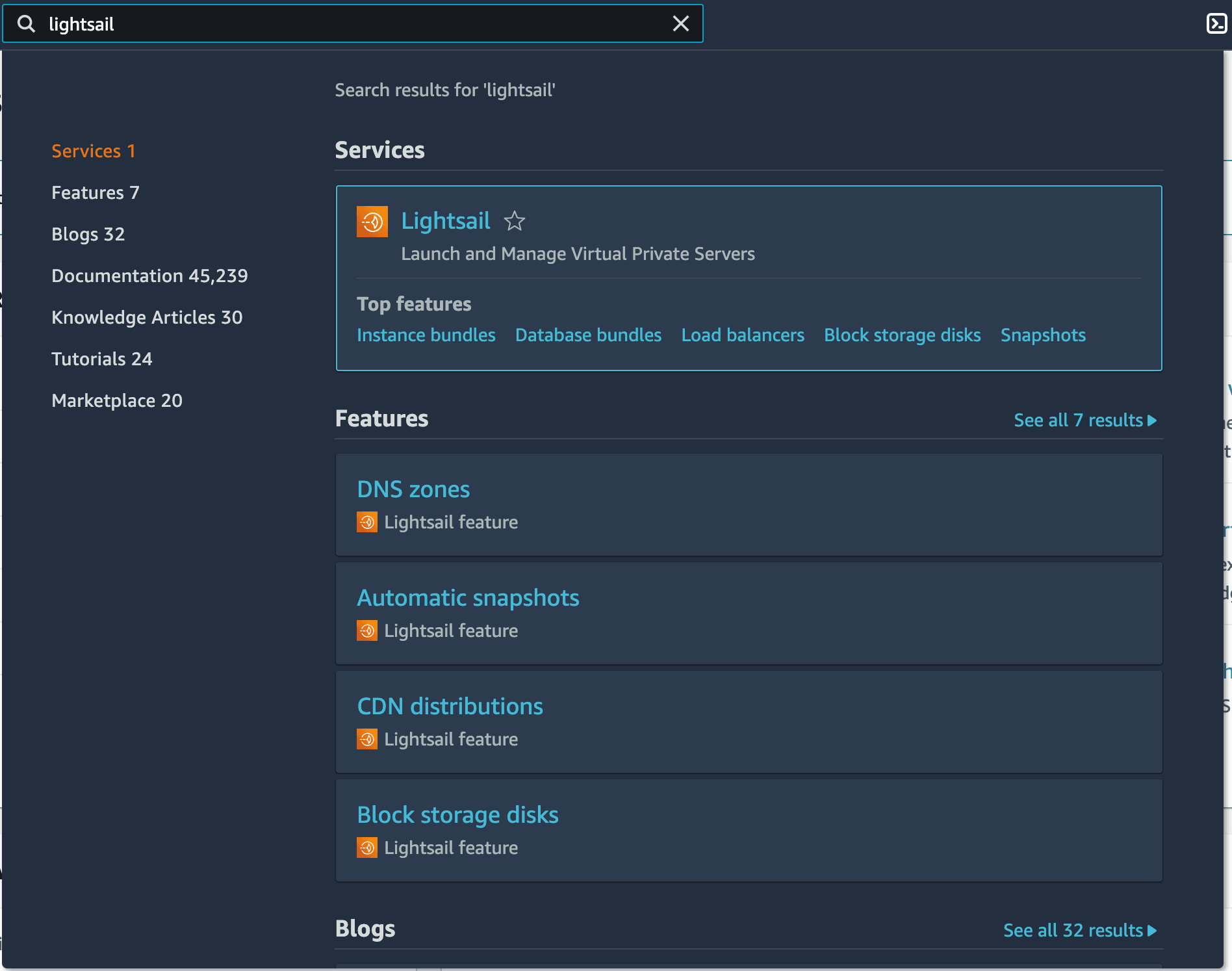Click the icon under Block storage disks card
This screenshot has height=971, width=1232.
[x=367, y=848]
